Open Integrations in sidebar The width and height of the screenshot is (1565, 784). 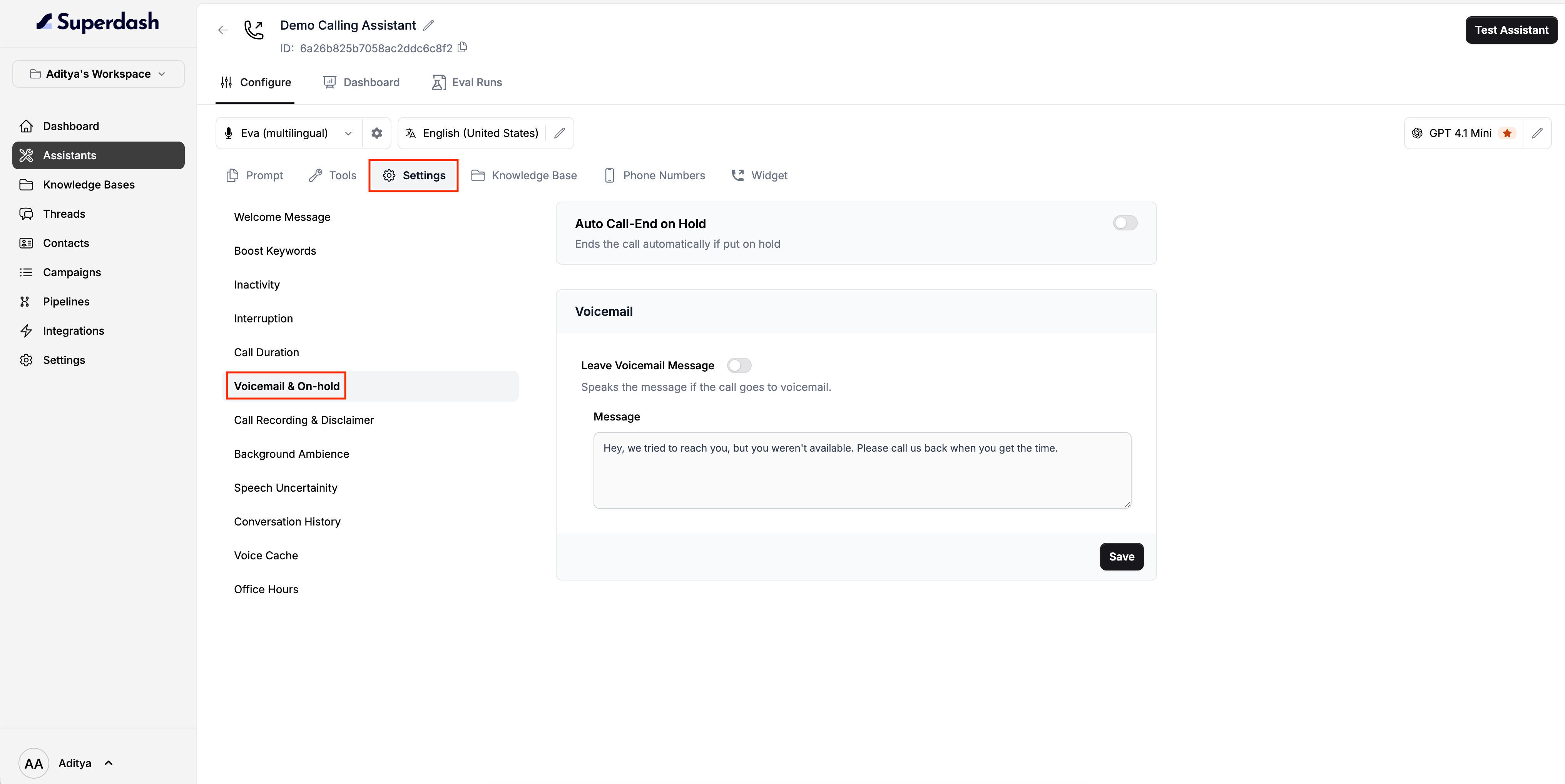point(99,330)
